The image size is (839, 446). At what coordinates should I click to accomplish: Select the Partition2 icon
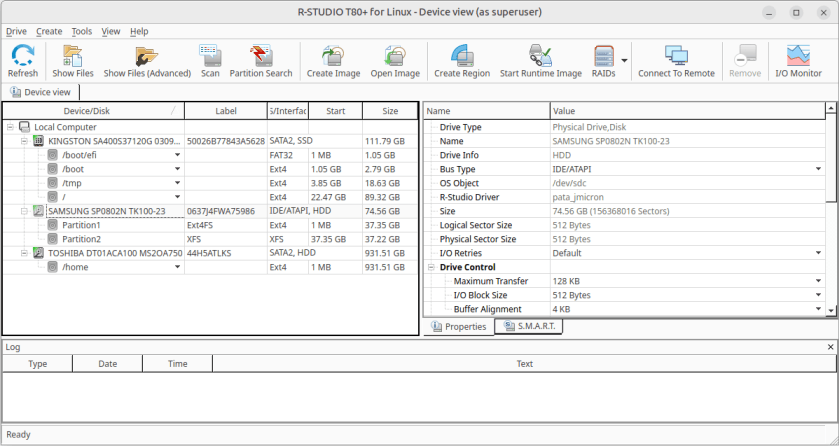click(52, 239)
